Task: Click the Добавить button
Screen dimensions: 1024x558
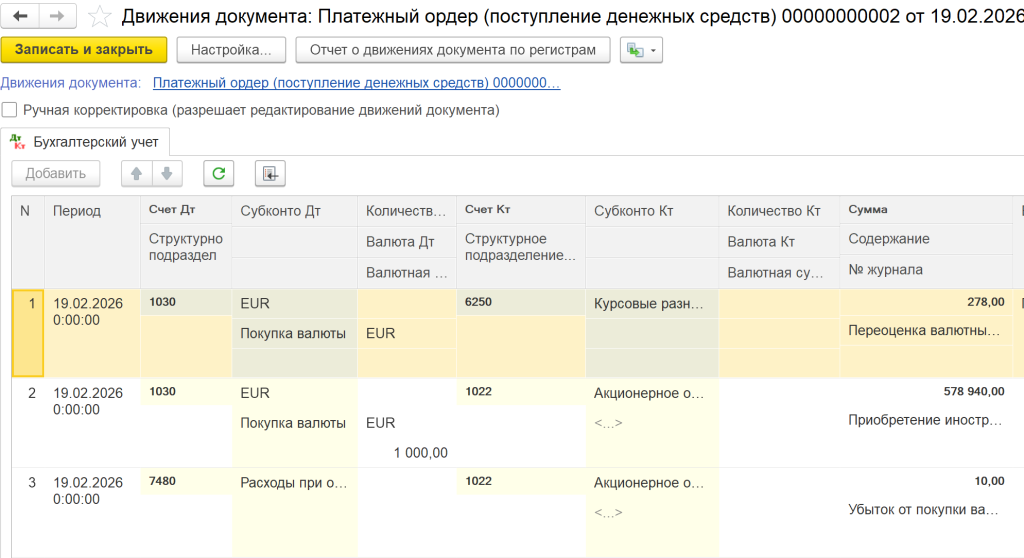Action: pos(56,174)
